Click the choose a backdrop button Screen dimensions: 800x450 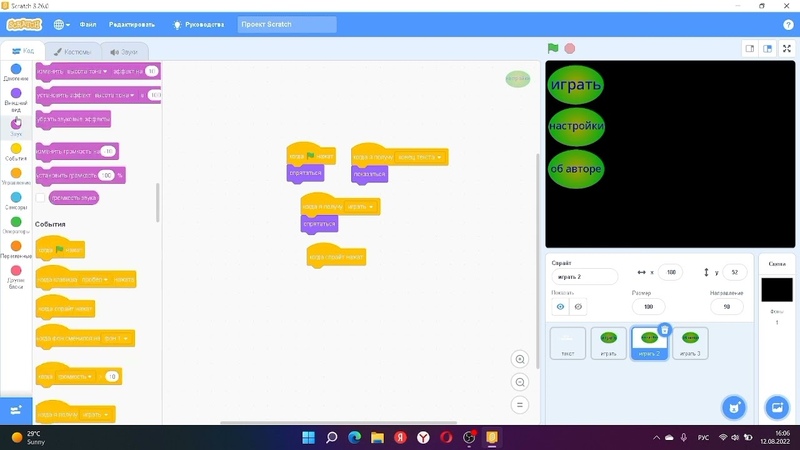[x=776, y=407]
